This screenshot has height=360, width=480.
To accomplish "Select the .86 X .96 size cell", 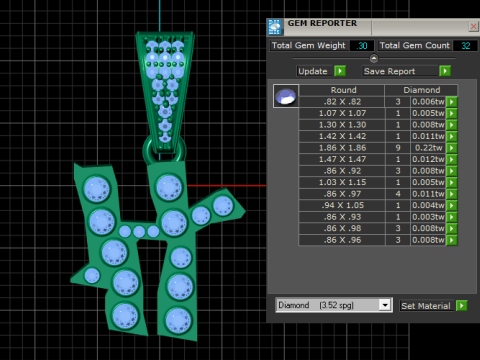I will [x=342, y=240].
